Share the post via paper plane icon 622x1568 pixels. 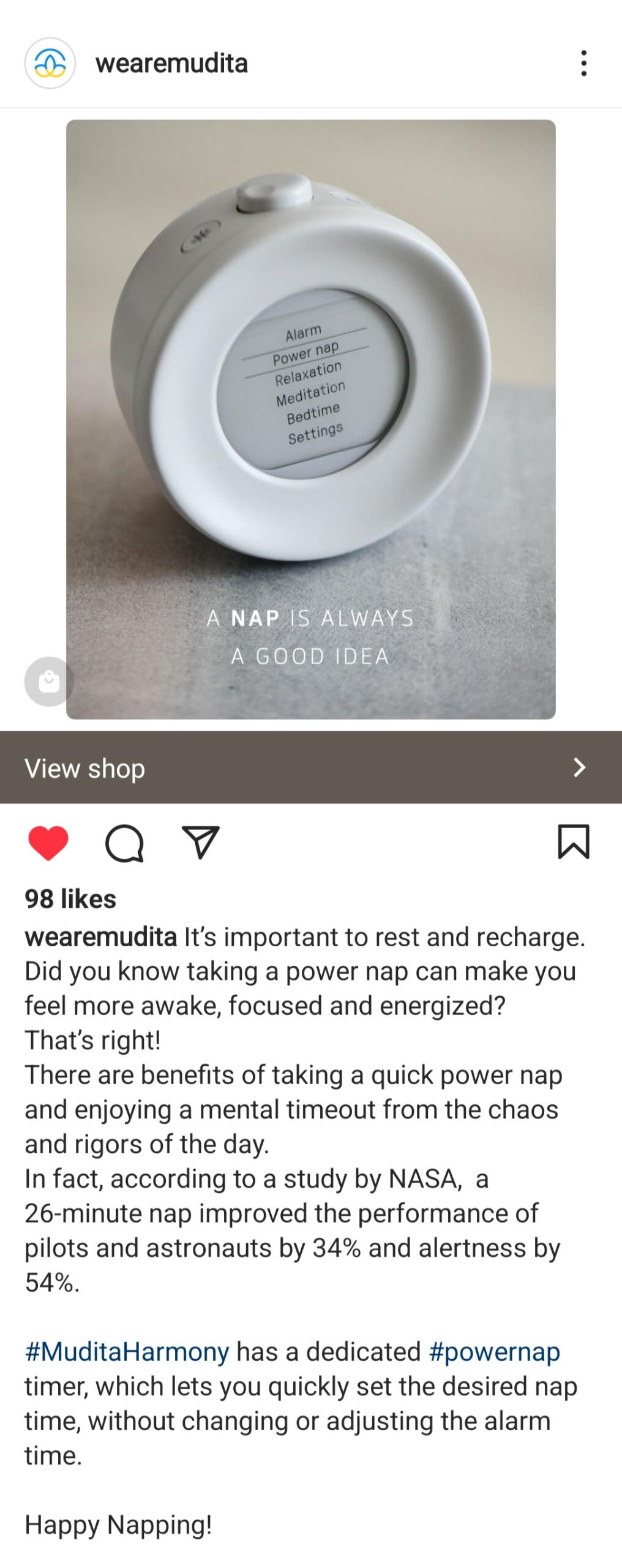201,842
